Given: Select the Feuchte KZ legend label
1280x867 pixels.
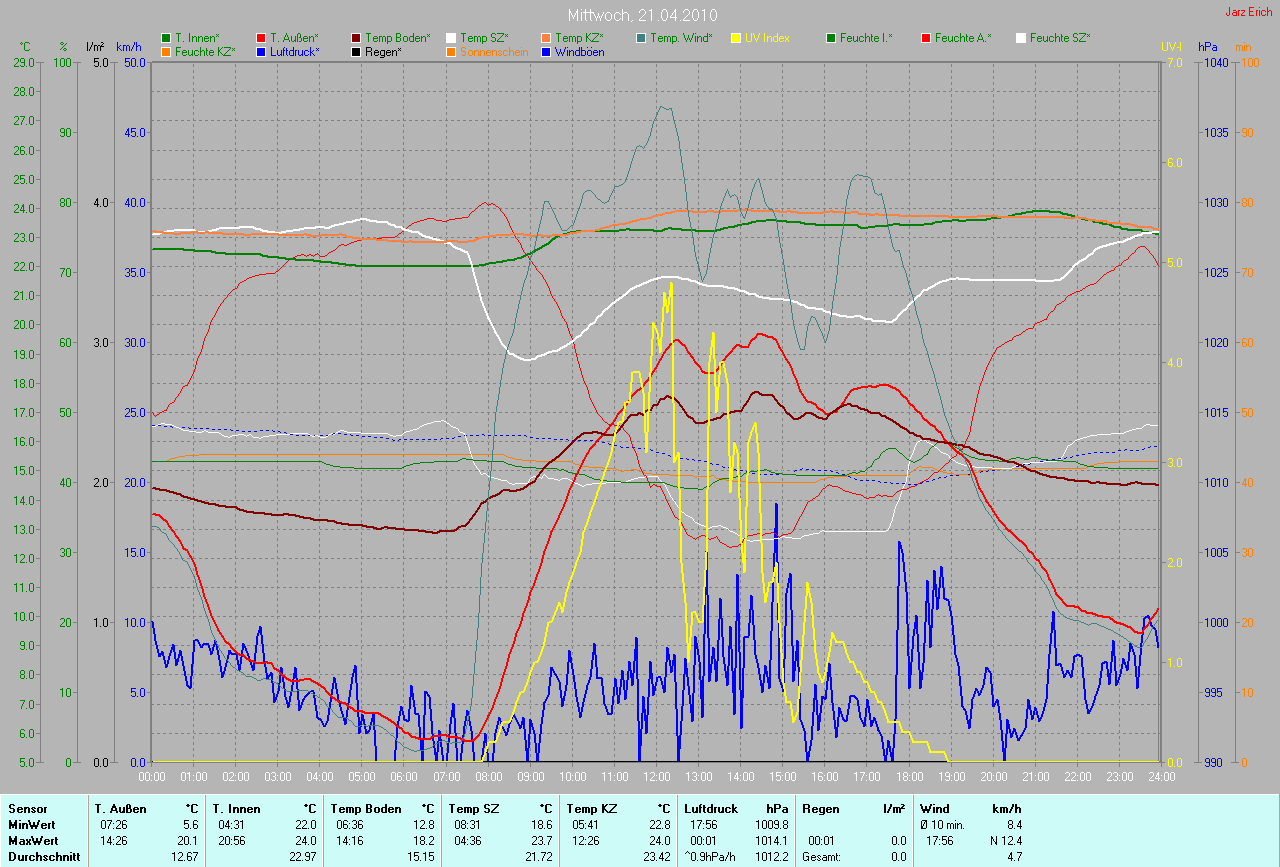Looking at the screenshot, I should click(x=205, y=51).
